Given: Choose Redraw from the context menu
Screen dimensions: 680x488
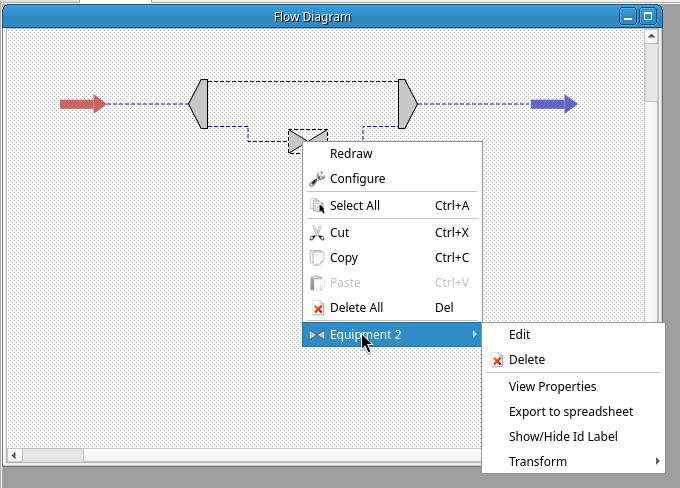Looking at the screenshot, I should [x=392, y=154].
